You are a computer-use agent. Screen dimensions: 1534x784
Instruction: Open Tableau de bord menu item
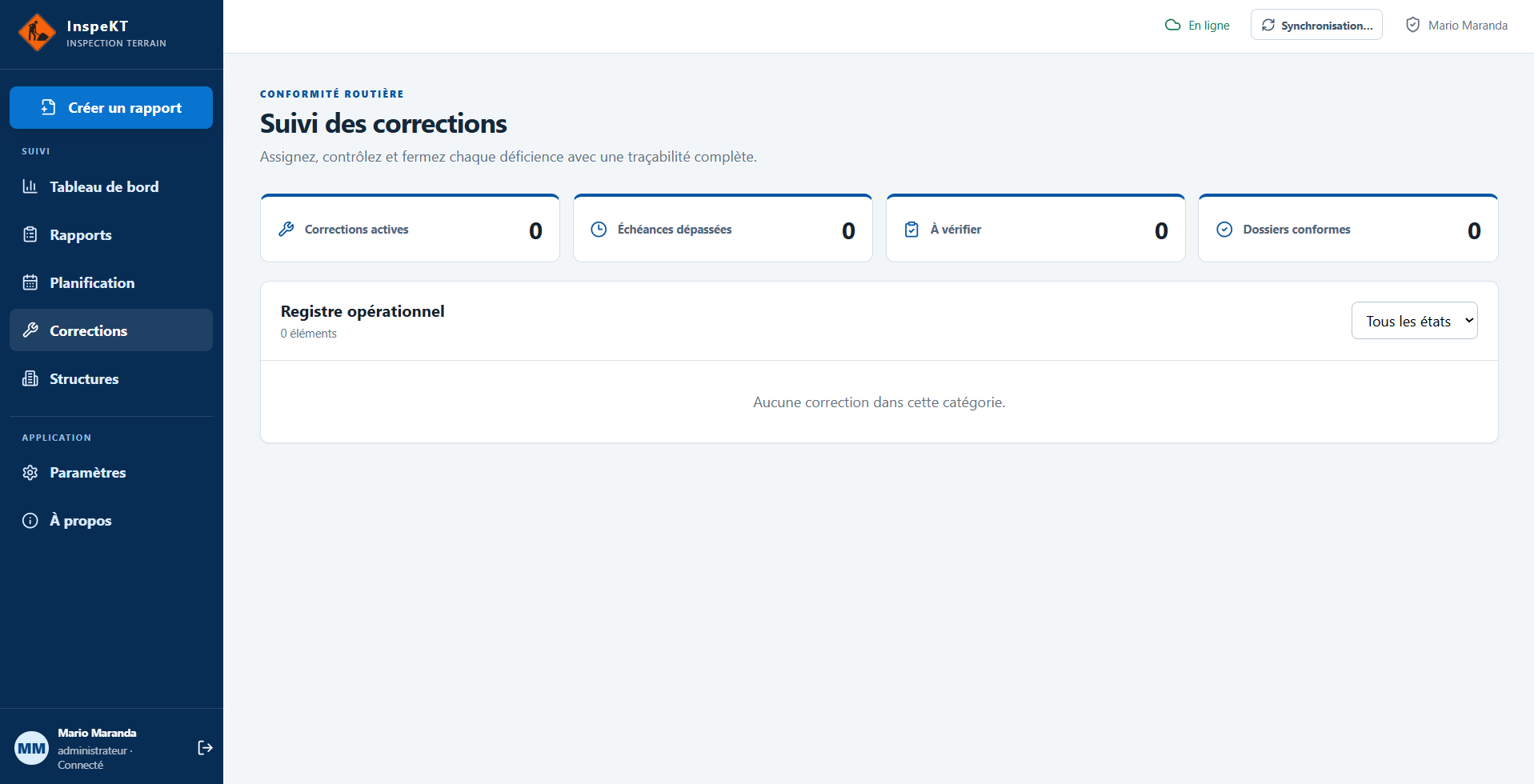tap(111, 186)
